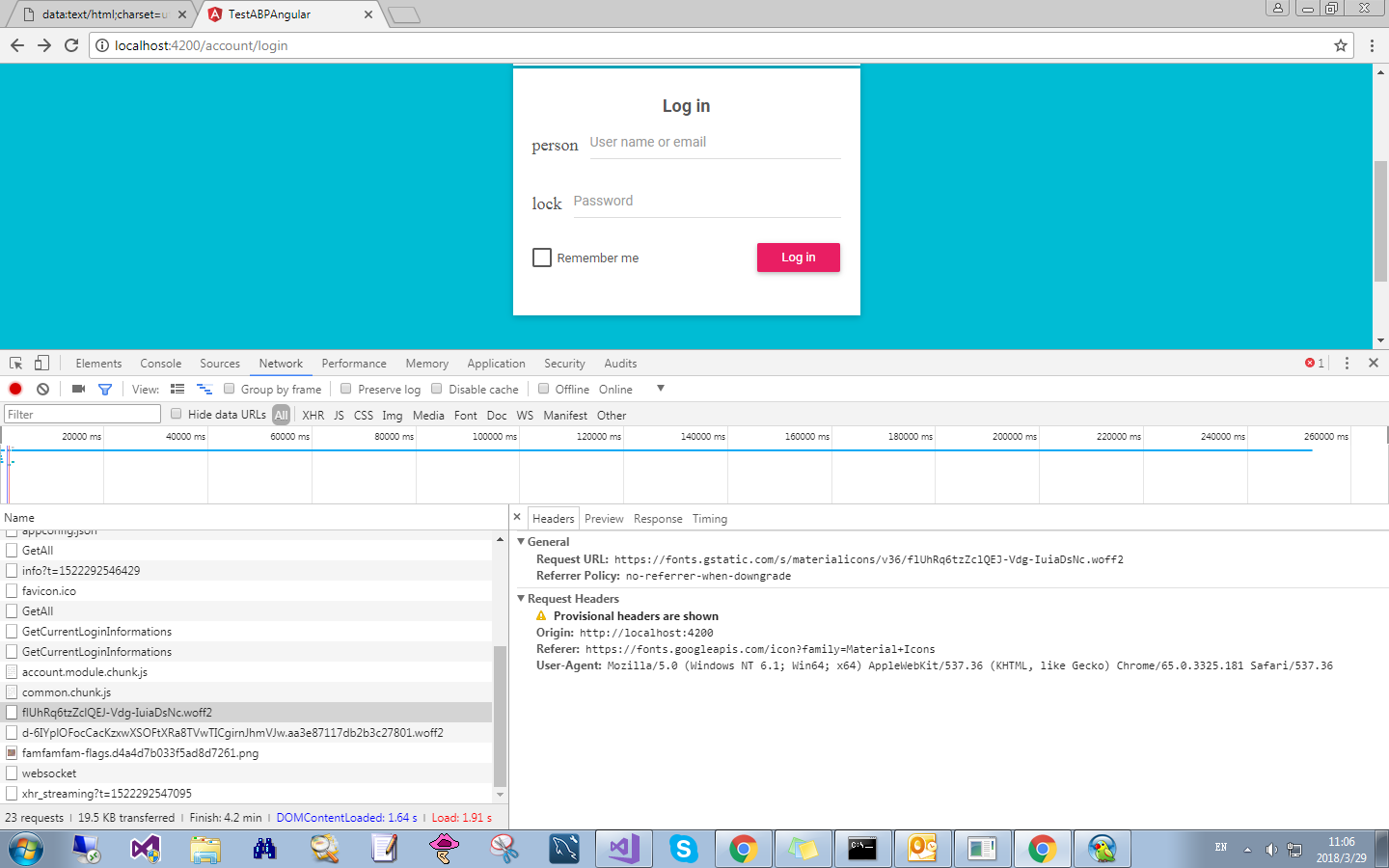Select the inspect element cursor tool

14,363
